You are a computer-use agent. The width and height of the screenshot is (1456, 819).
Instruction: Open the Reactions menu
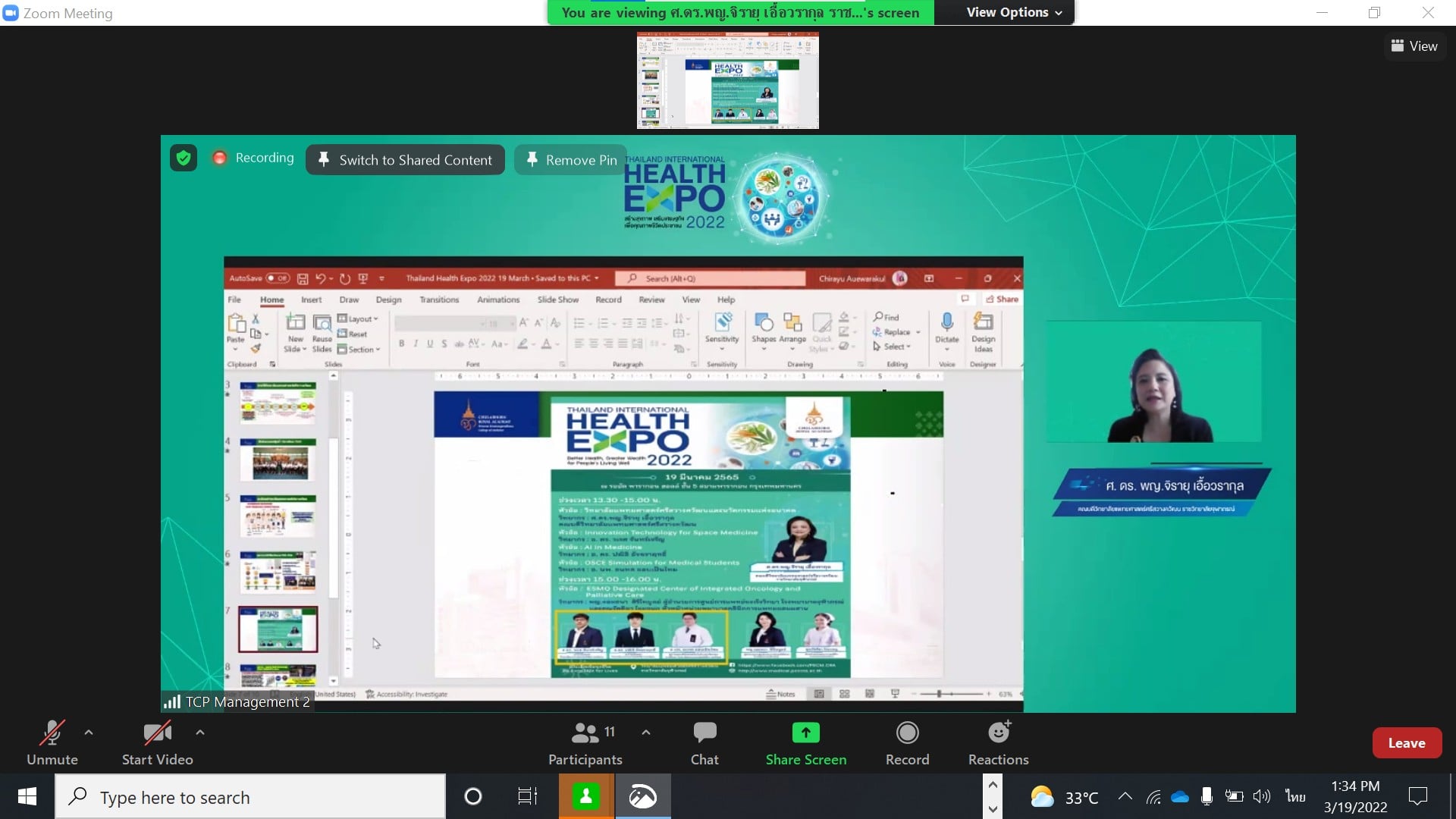point(998,742)
